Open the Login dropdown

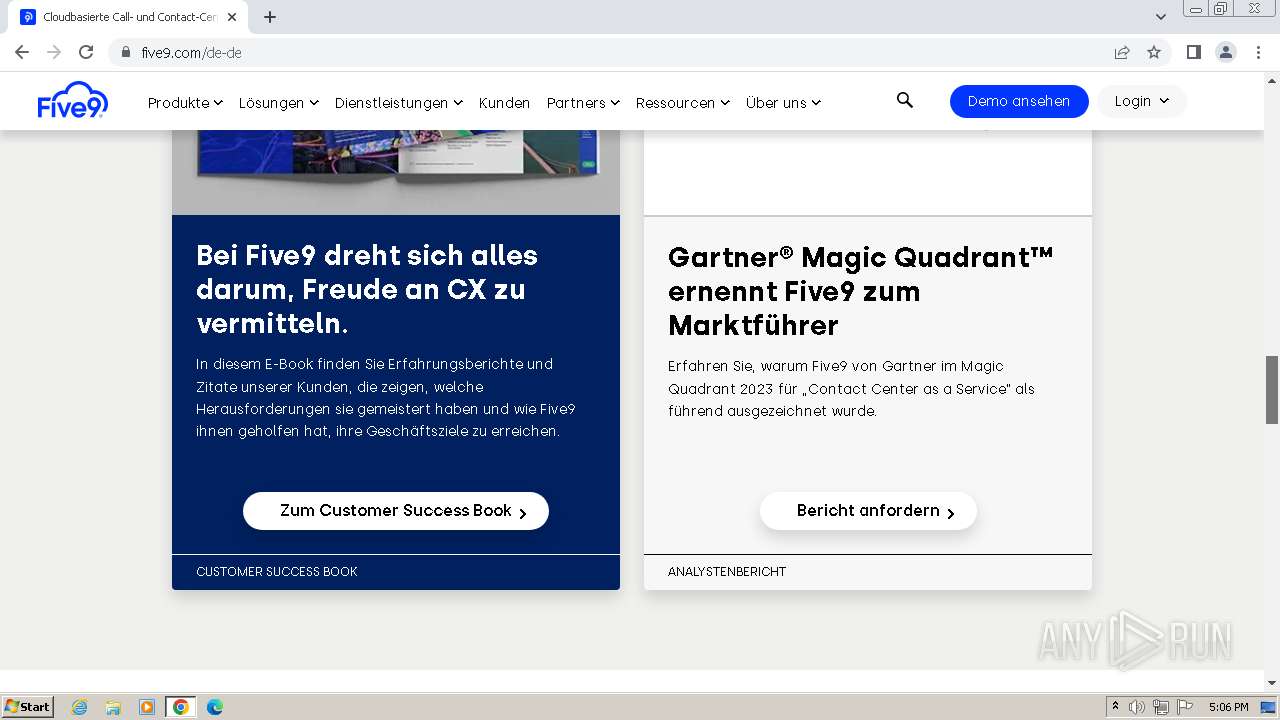tap(1142, 101)
